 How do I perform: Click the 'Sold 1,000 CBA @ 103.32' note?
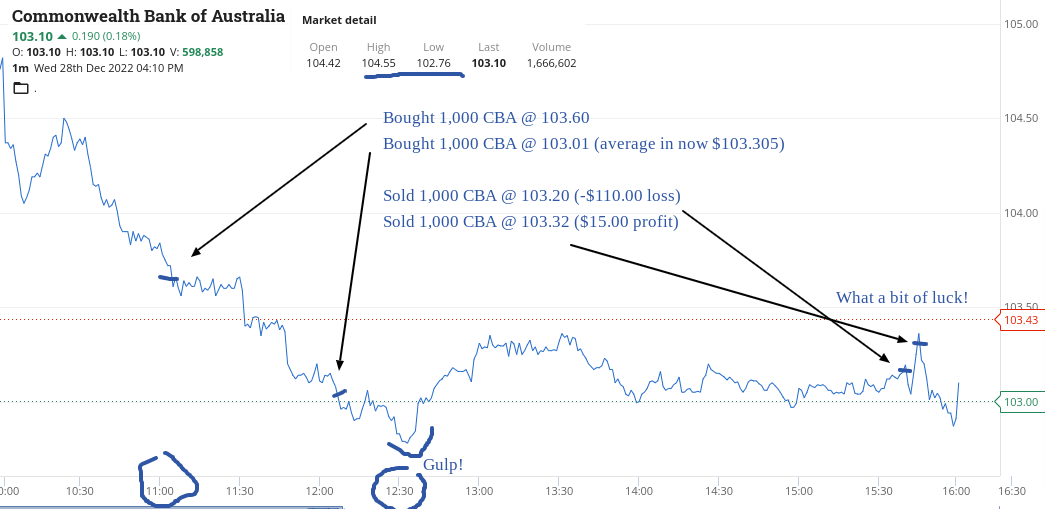(530, 221)
